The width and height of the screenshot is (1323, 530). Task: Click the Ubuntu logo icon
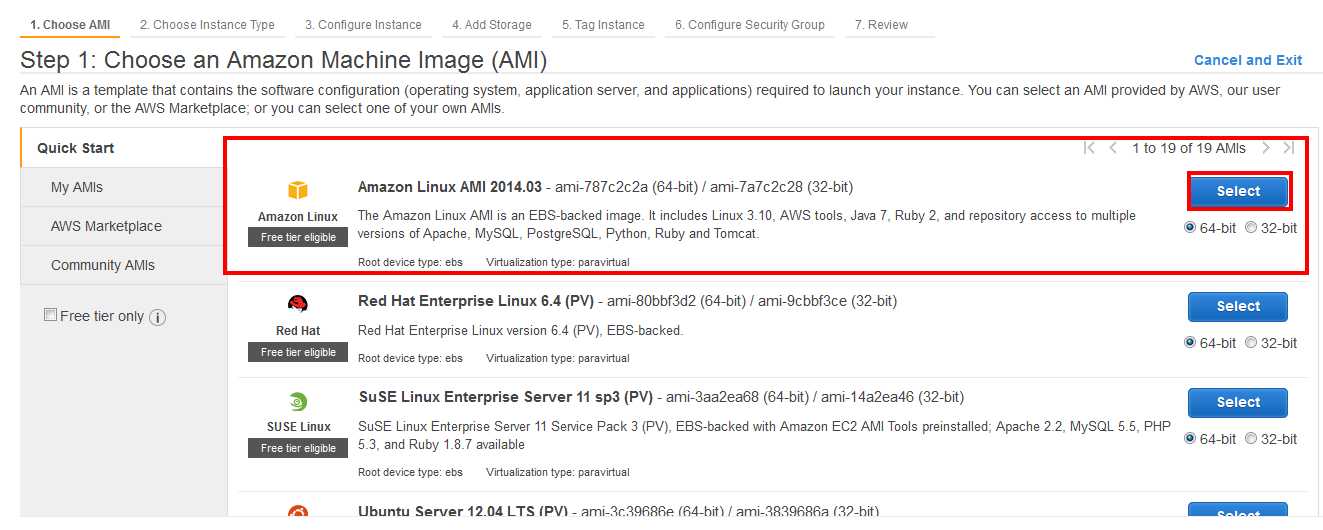298,511
